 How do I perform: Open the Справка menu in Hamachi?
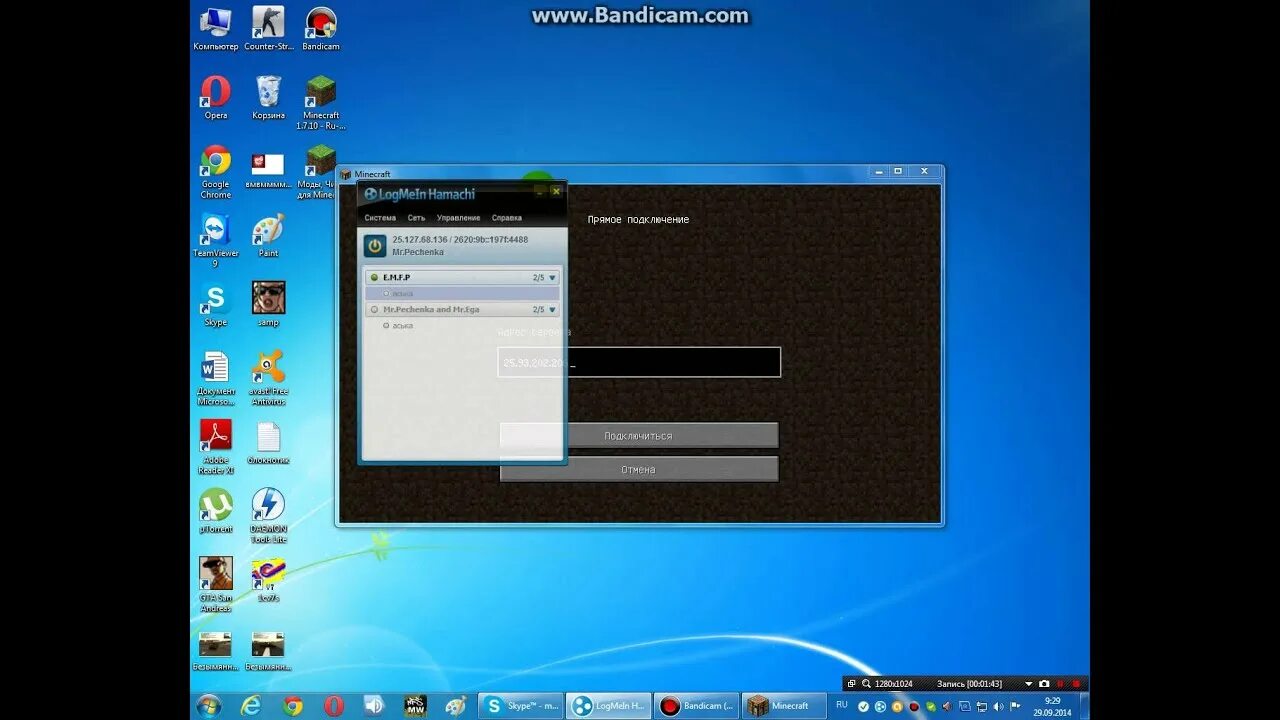click(507, 218)
